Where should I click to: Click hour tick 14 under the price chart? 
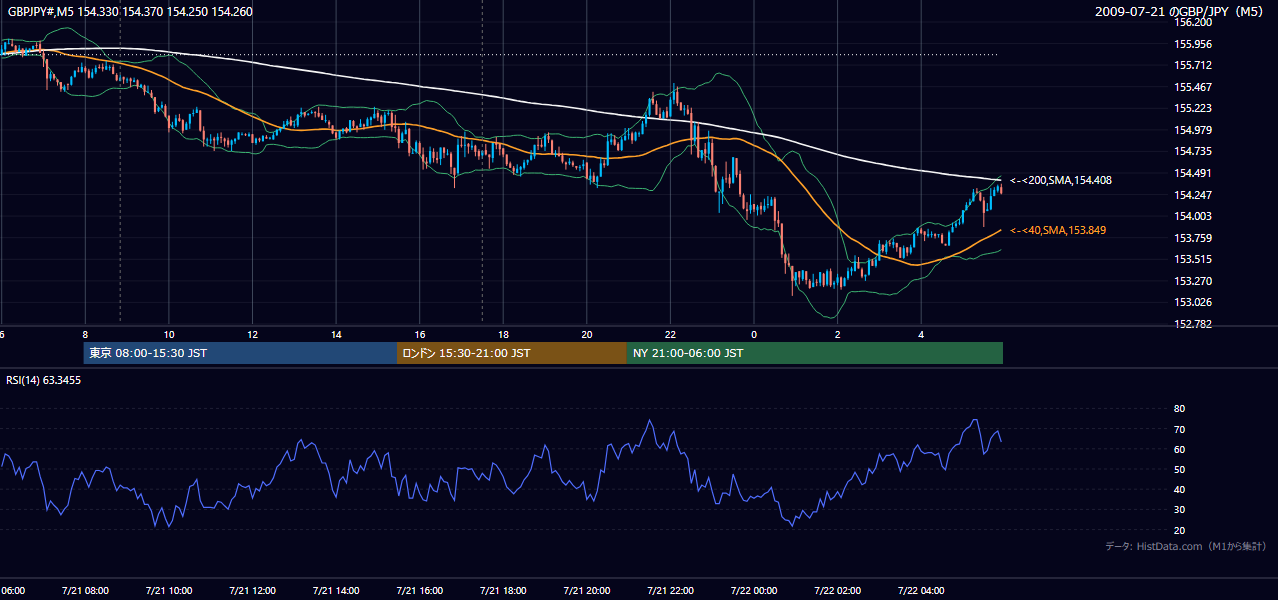click(336, 335)
